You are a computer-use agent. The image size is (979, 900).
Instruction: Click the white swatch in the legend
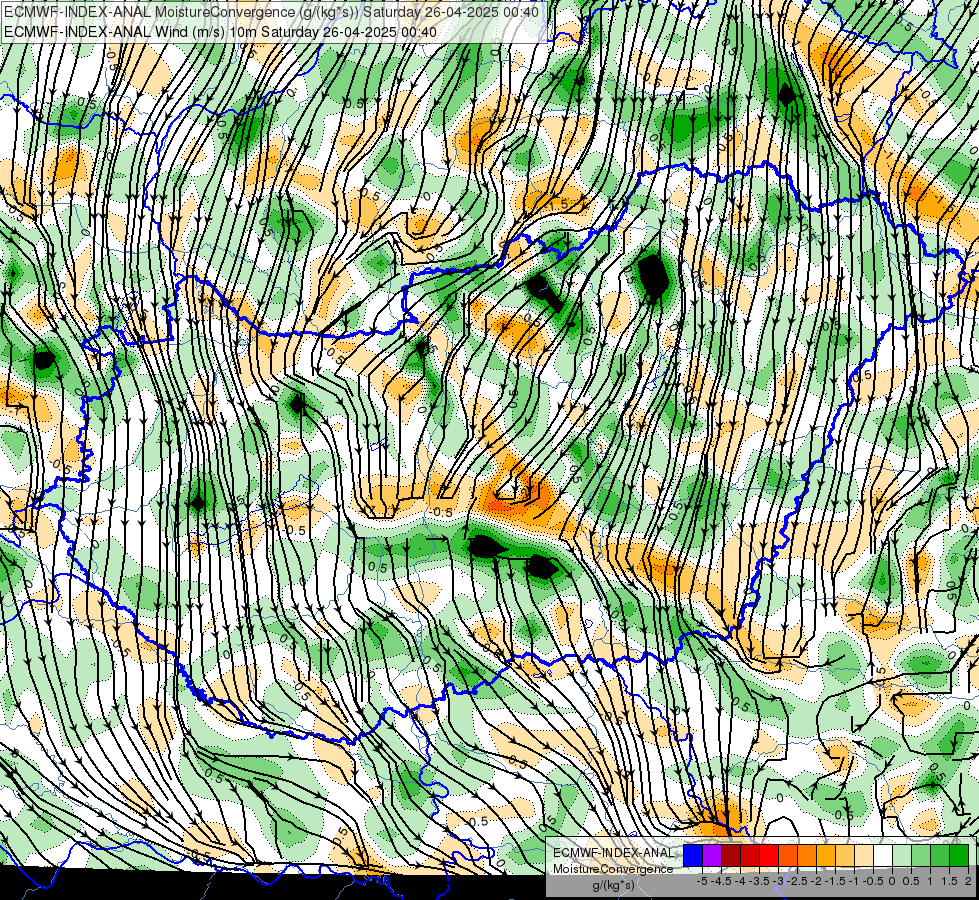tap(883, 856)
